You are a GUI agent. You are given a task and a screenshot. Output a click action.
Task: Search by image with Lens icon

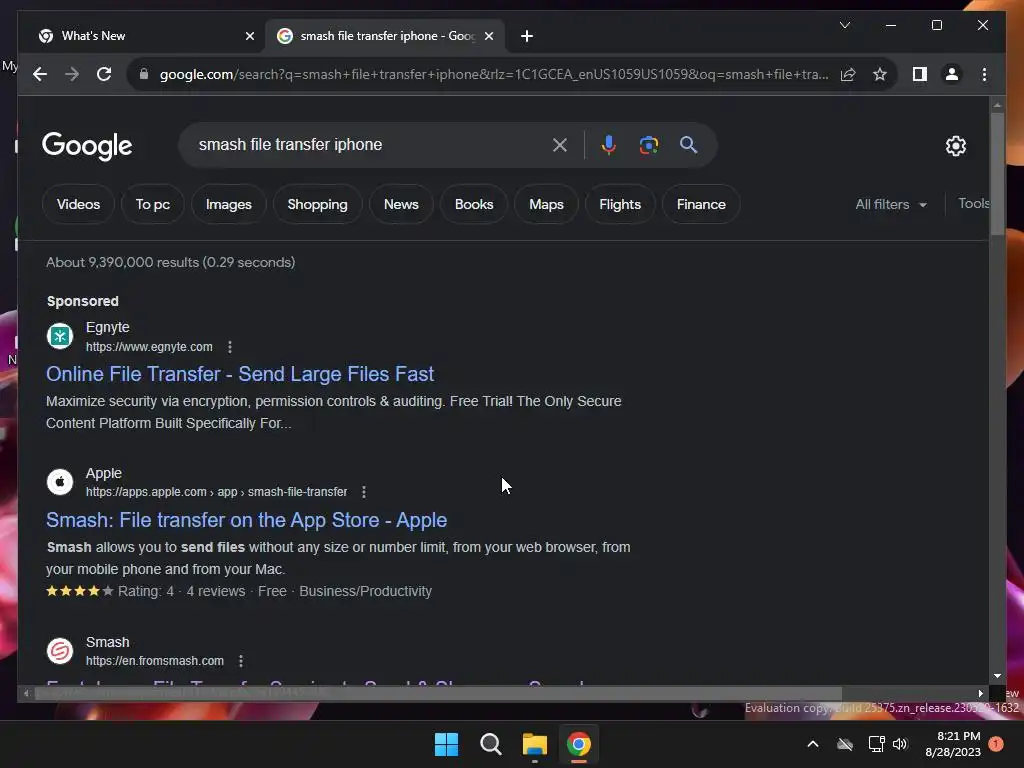tap(648, 145)
